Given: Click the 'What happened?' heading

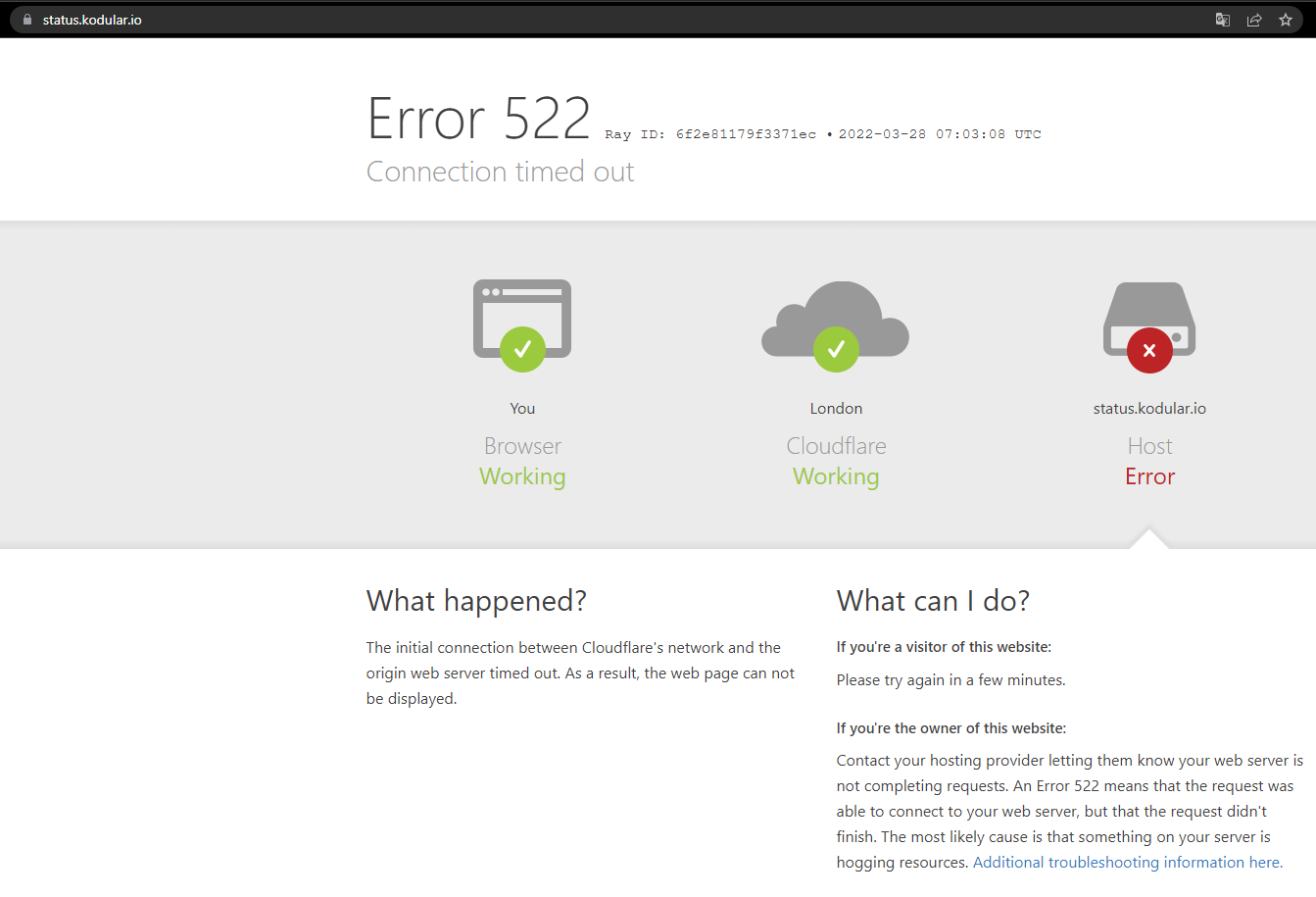Looking at the screenshot, I should 476,601.
